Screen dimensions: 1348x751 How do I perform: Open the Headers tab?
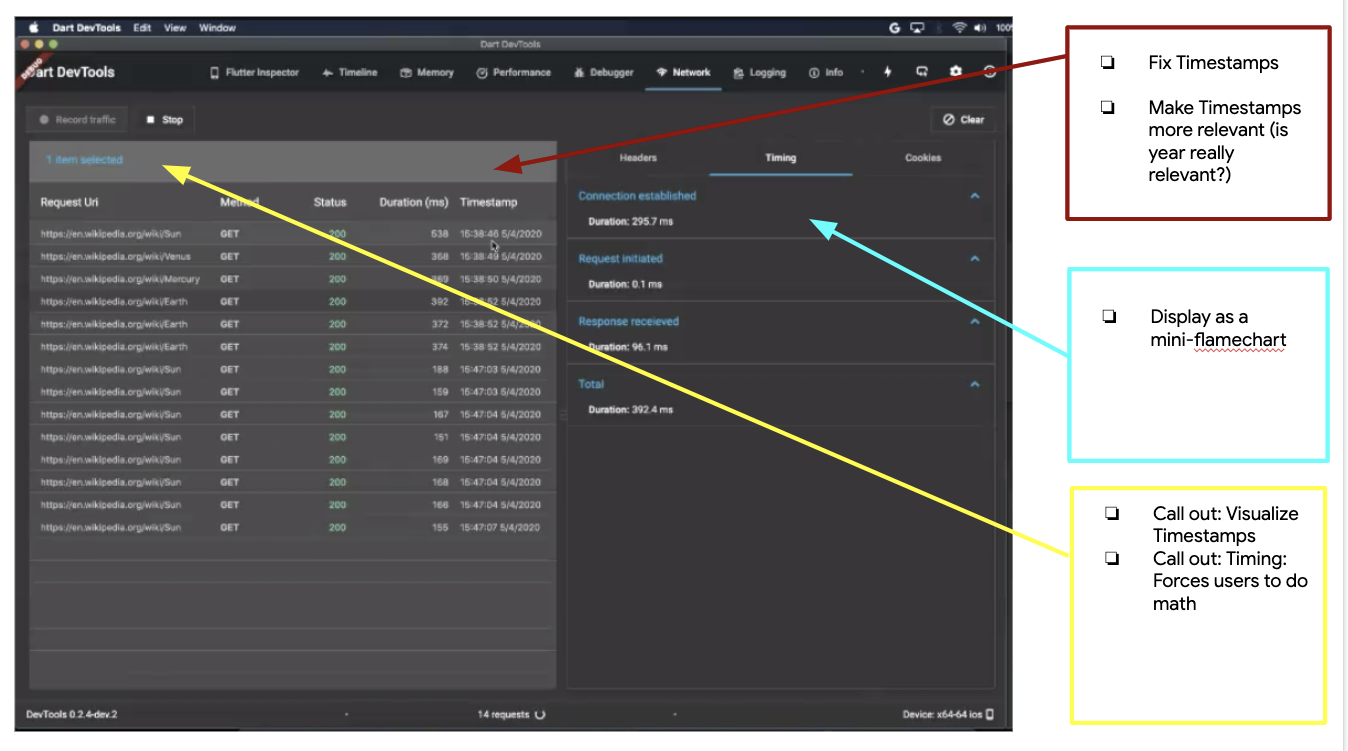pos(638,157)
